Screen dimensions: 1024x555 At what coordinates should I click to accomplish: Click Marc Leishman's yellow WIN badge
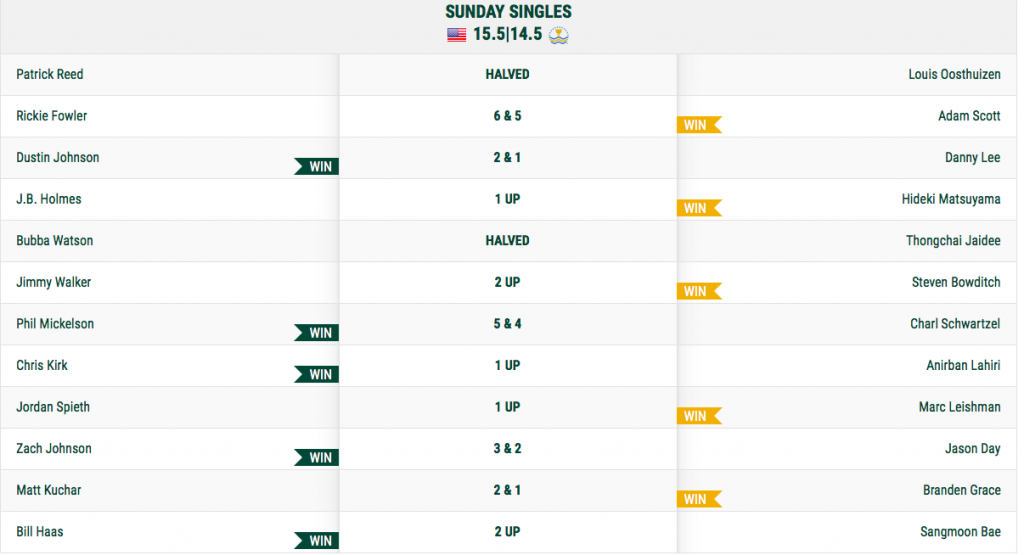[x=699, y=416]
